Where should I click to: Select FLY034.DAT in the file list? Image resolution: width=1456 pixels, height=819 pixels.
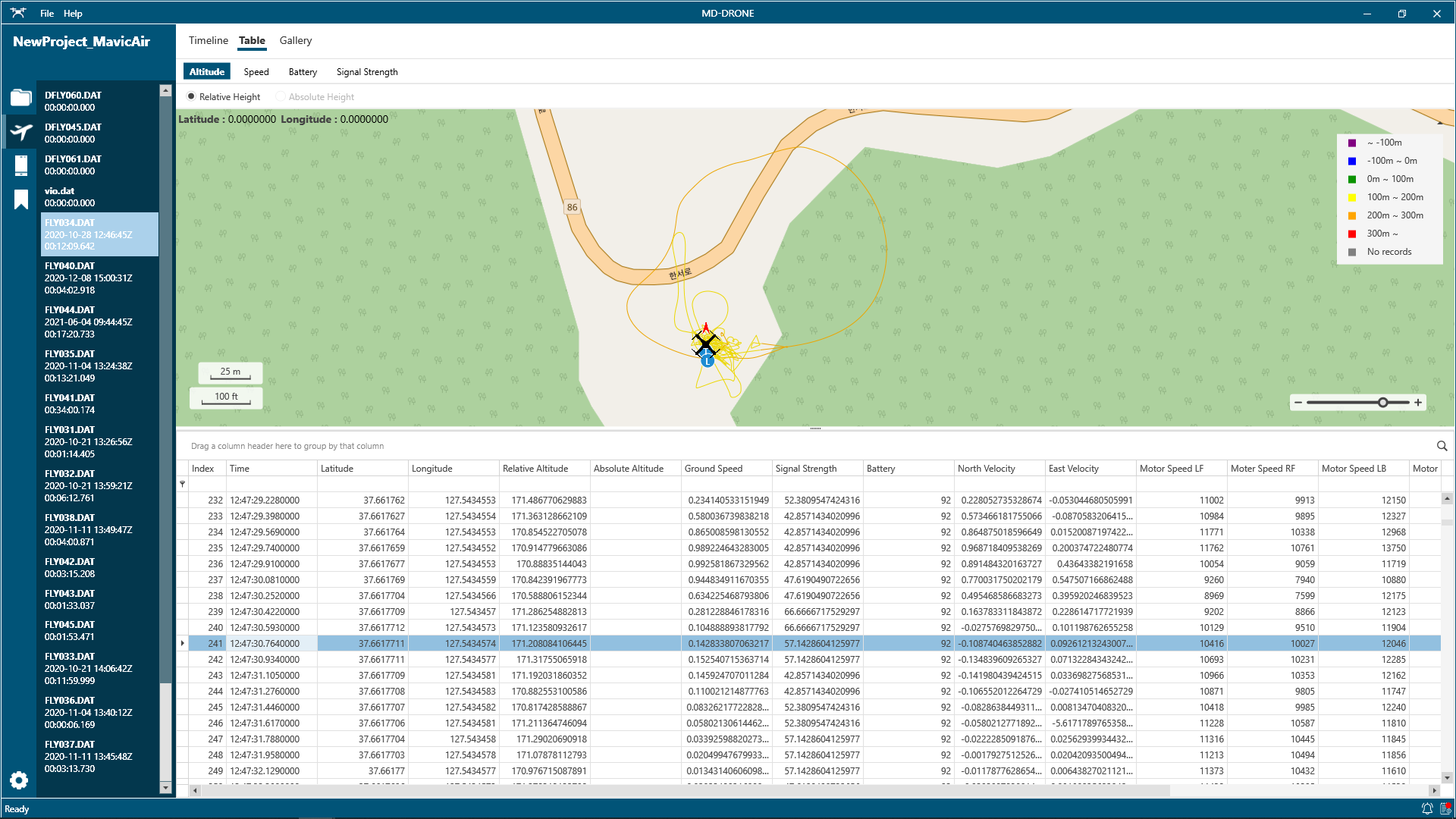[x=99, y=234]
